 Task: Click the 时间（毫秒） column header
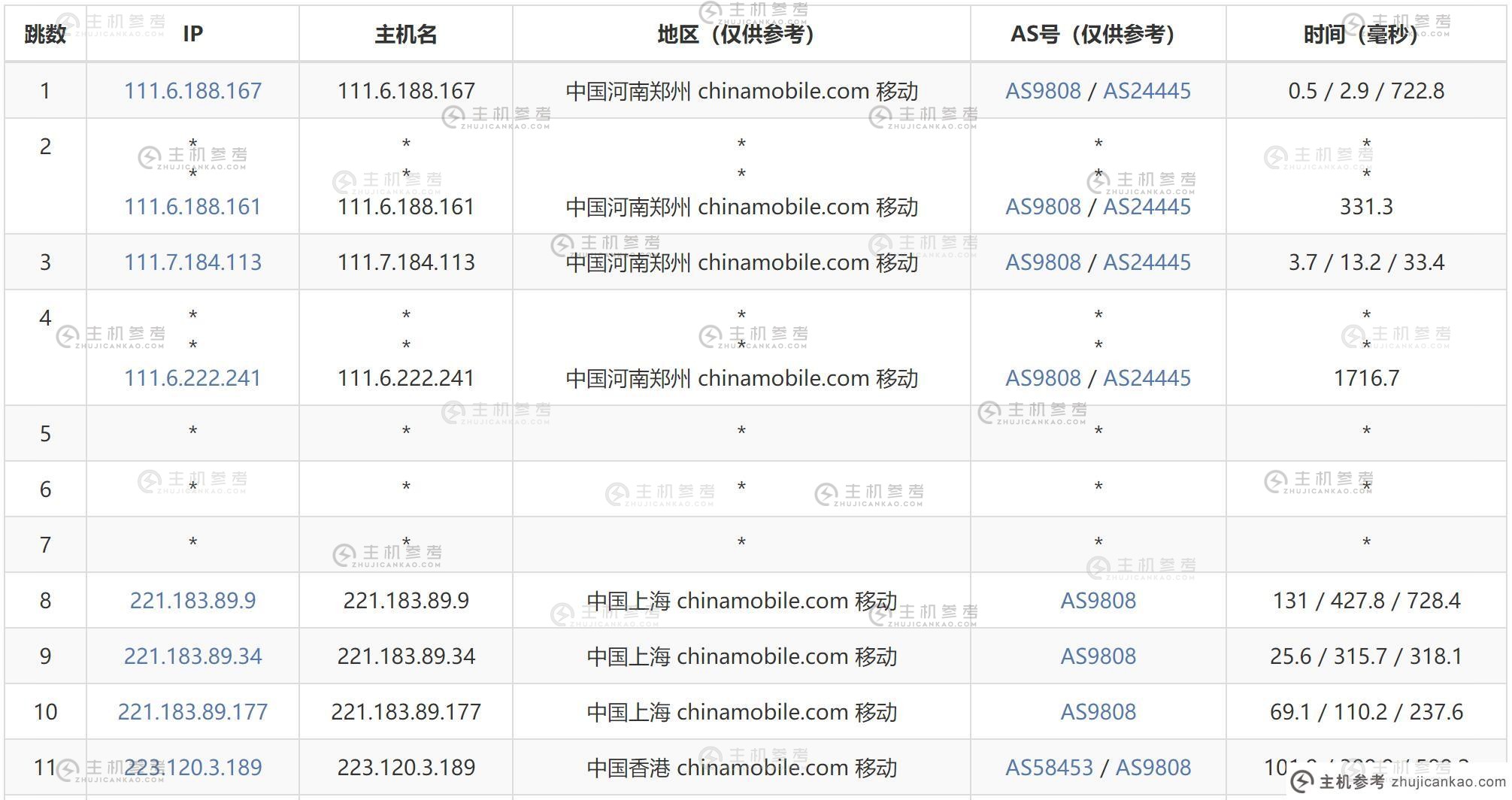(x=1366, y=34)
